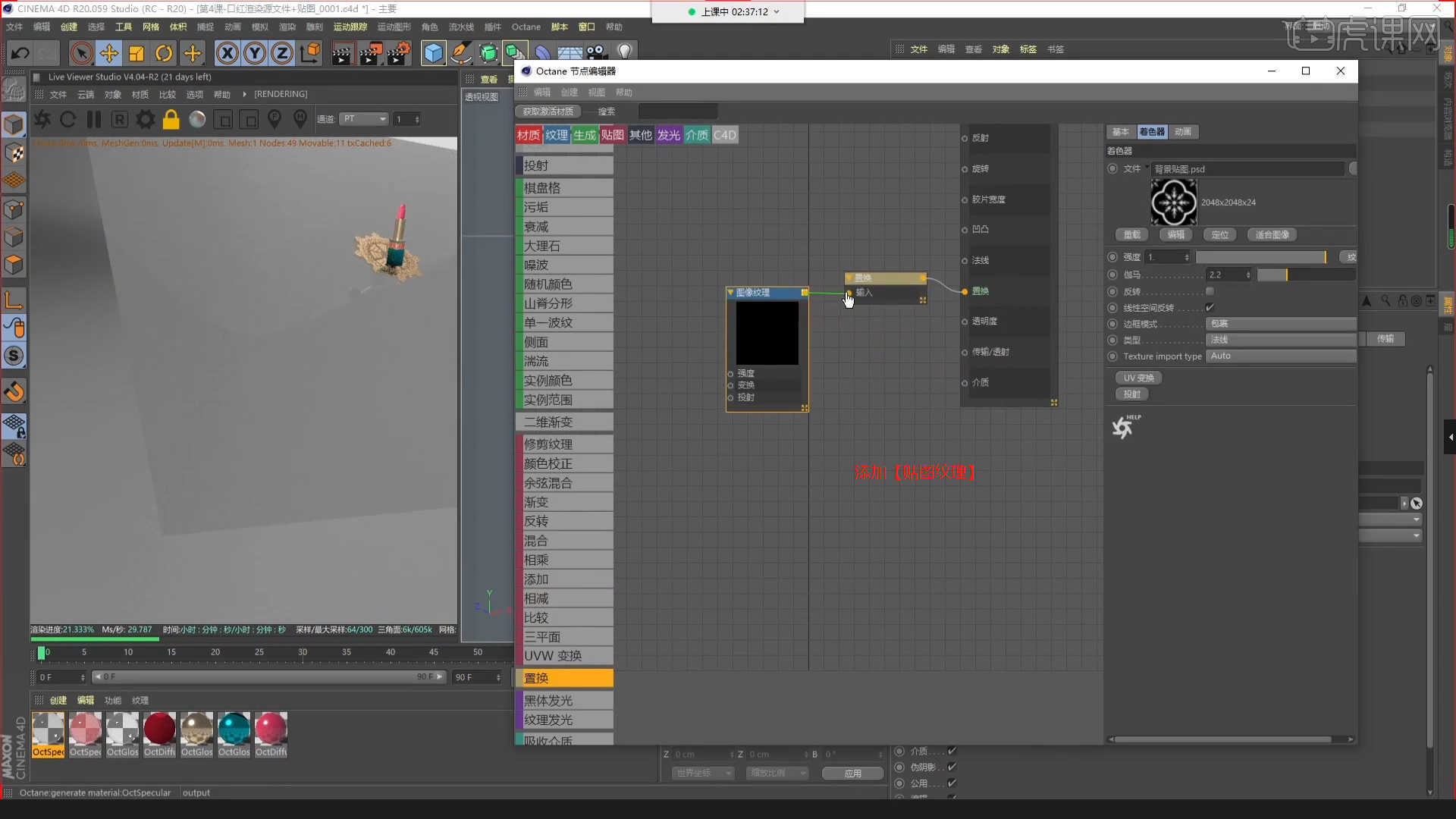Click the 重载 button
The image size is (1456, 819).
(1132, 235)
